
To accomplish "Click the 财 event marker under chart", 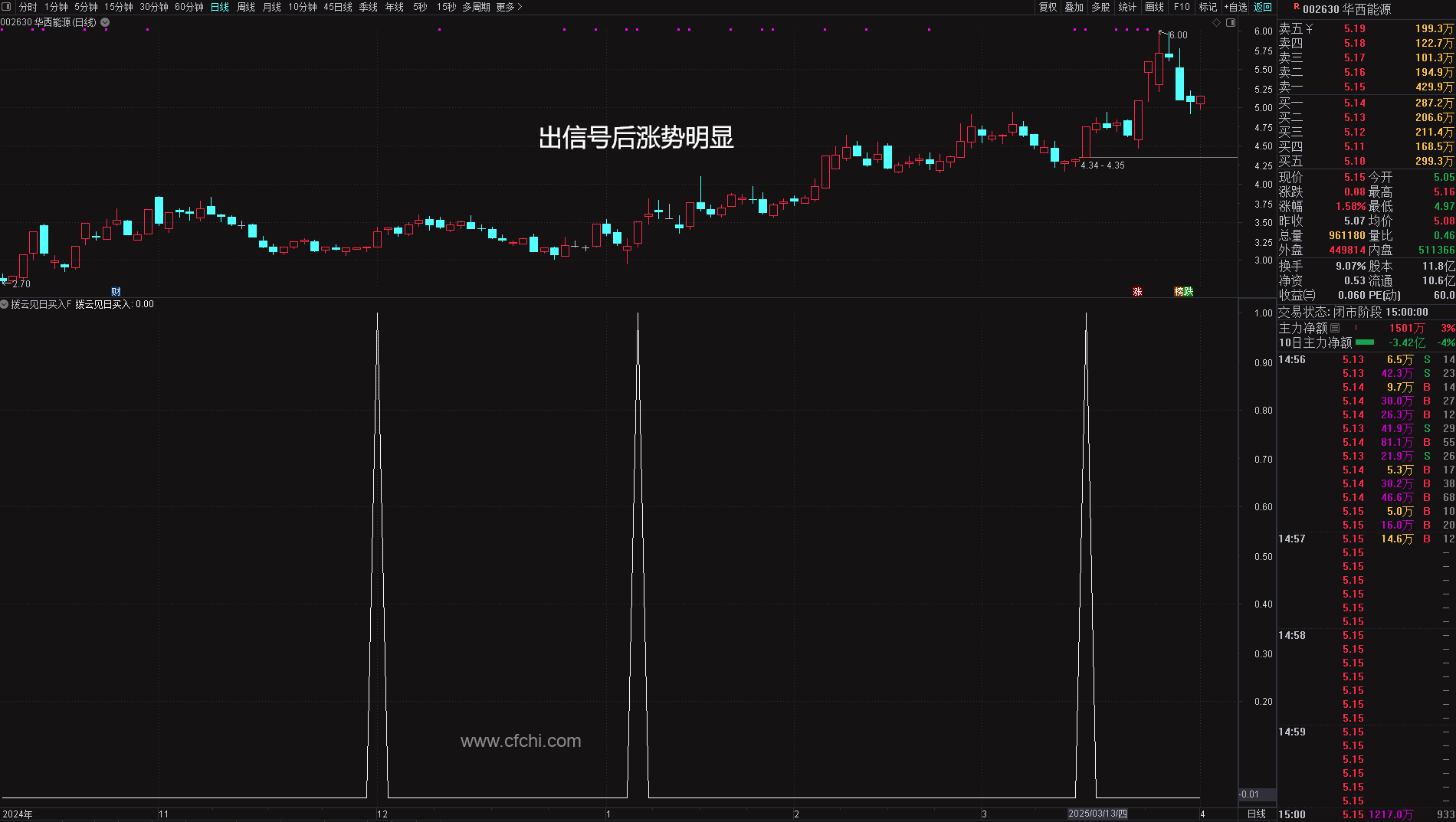I will click(x=116, y=291).
